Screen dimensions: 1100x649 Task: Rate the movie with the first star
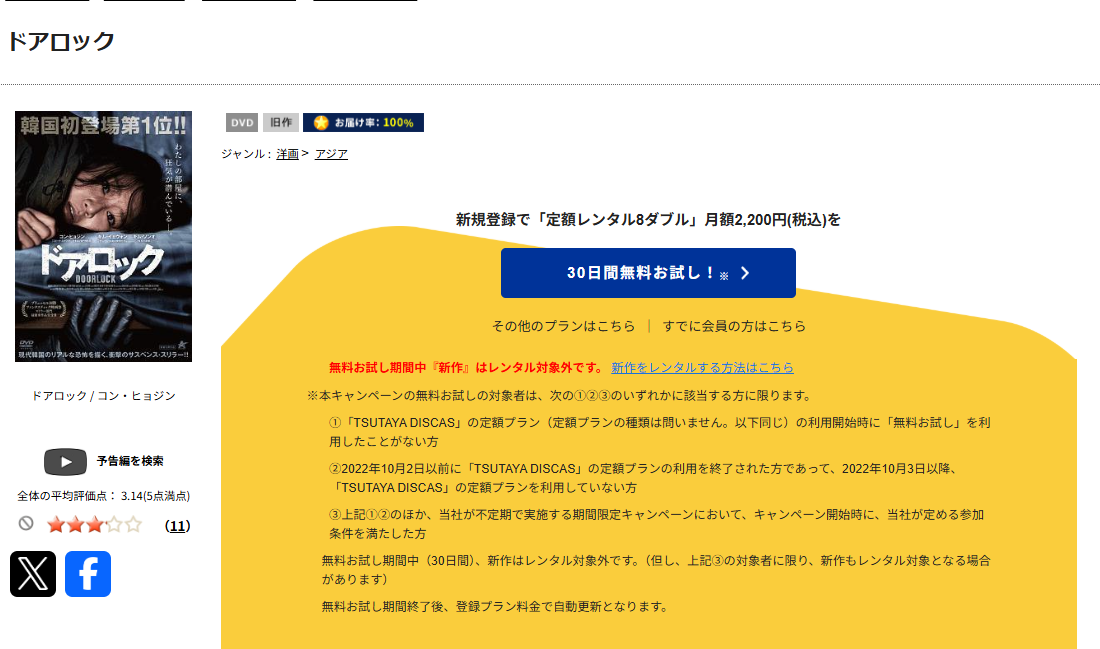coord(56,525)
